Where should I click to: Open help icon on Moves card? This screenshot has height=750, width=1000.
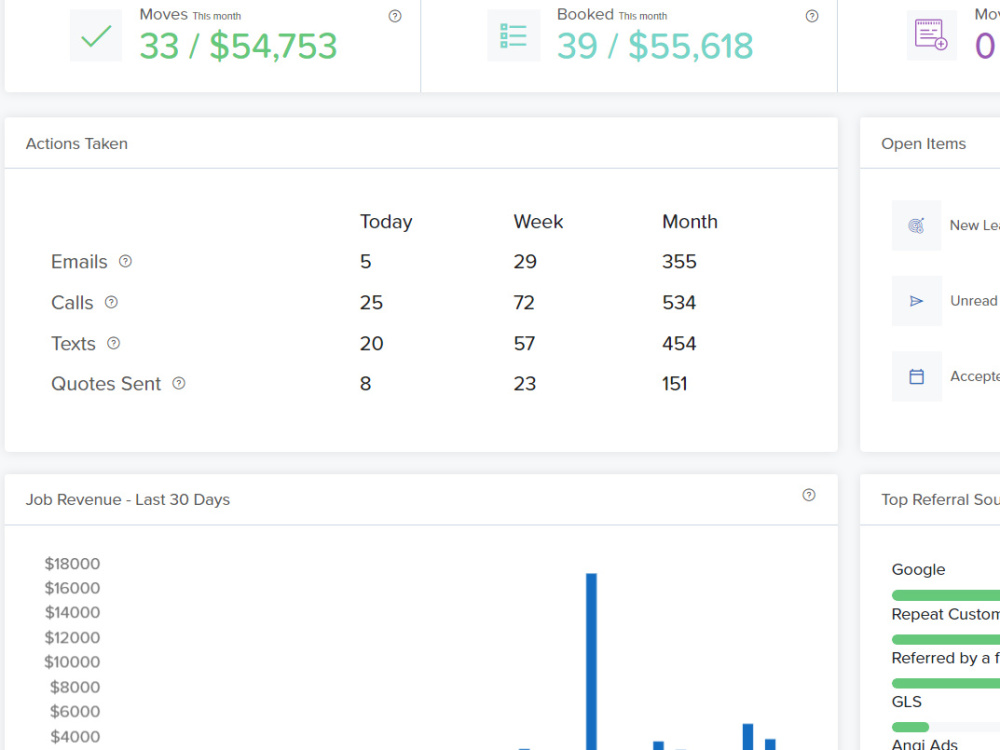(x=395, y=16)
